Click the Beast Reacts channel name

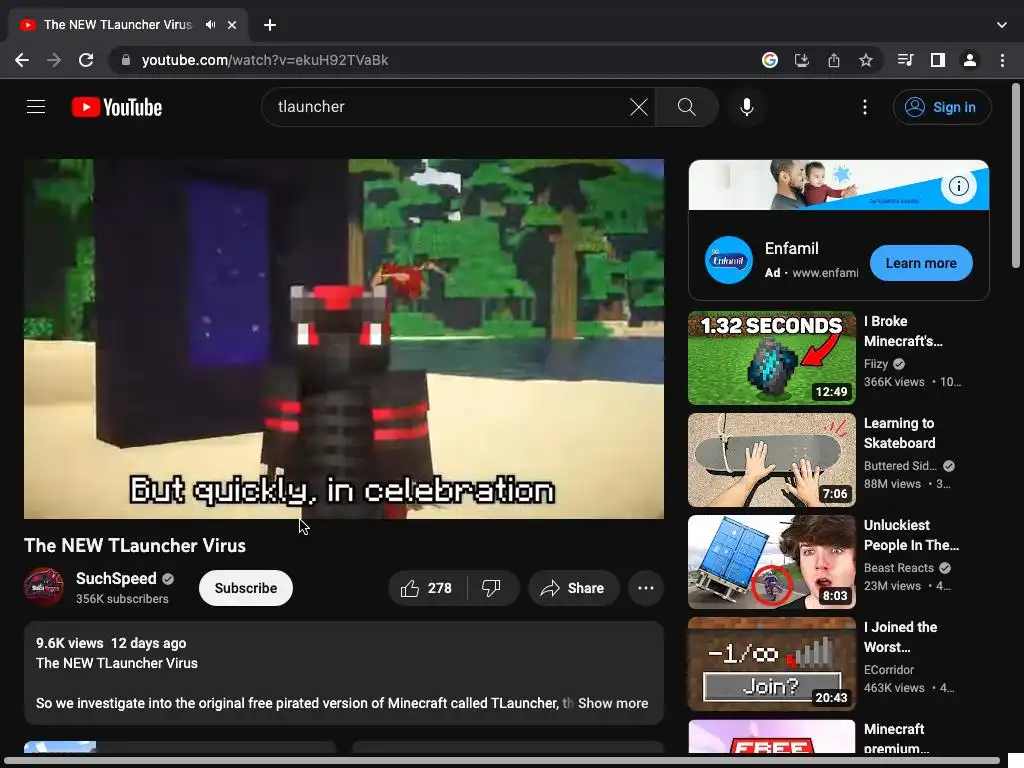(x=899, y=568)
